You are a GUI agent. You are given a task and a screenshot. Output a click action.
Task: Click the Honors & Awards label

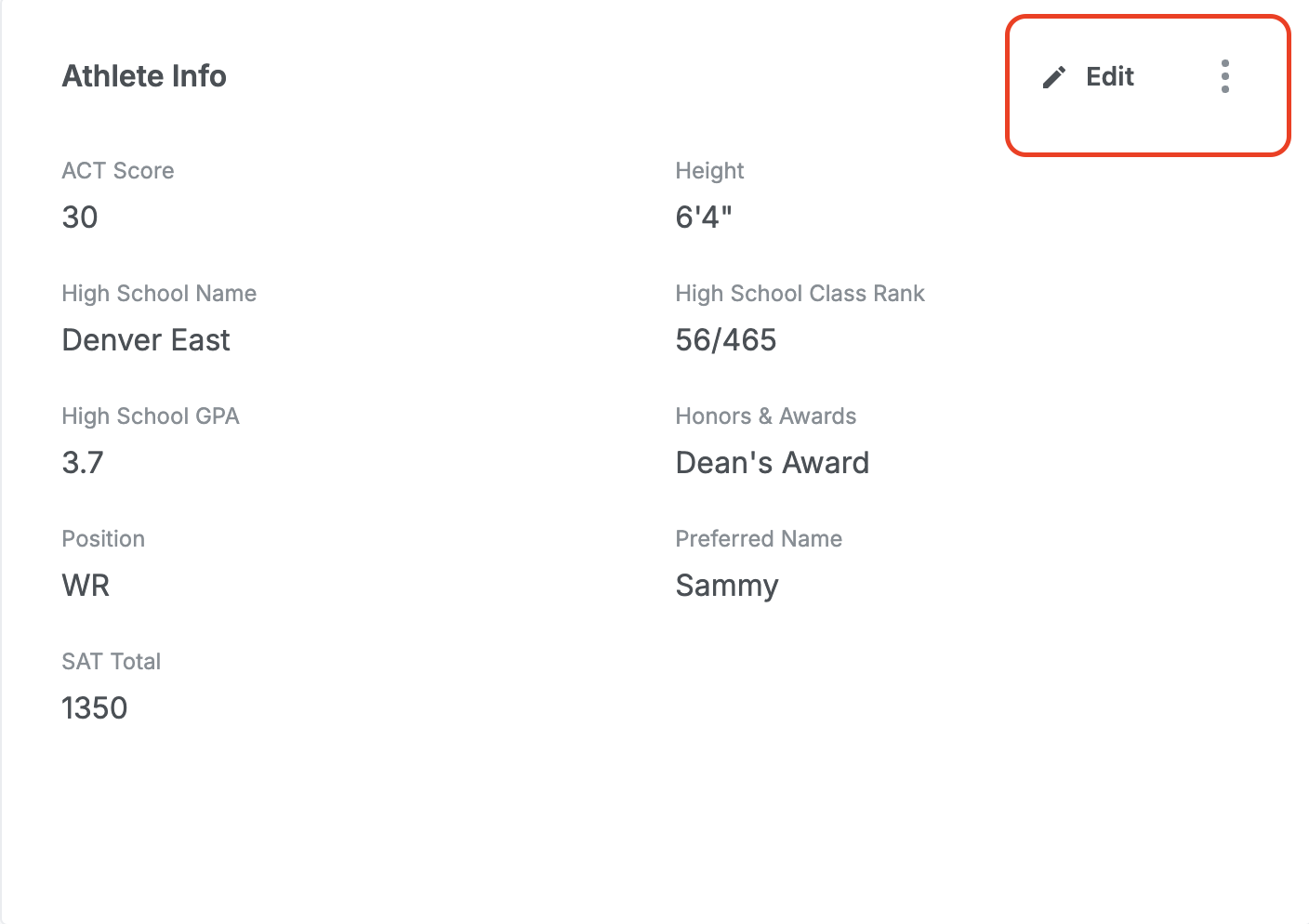(x=766, y=416)
